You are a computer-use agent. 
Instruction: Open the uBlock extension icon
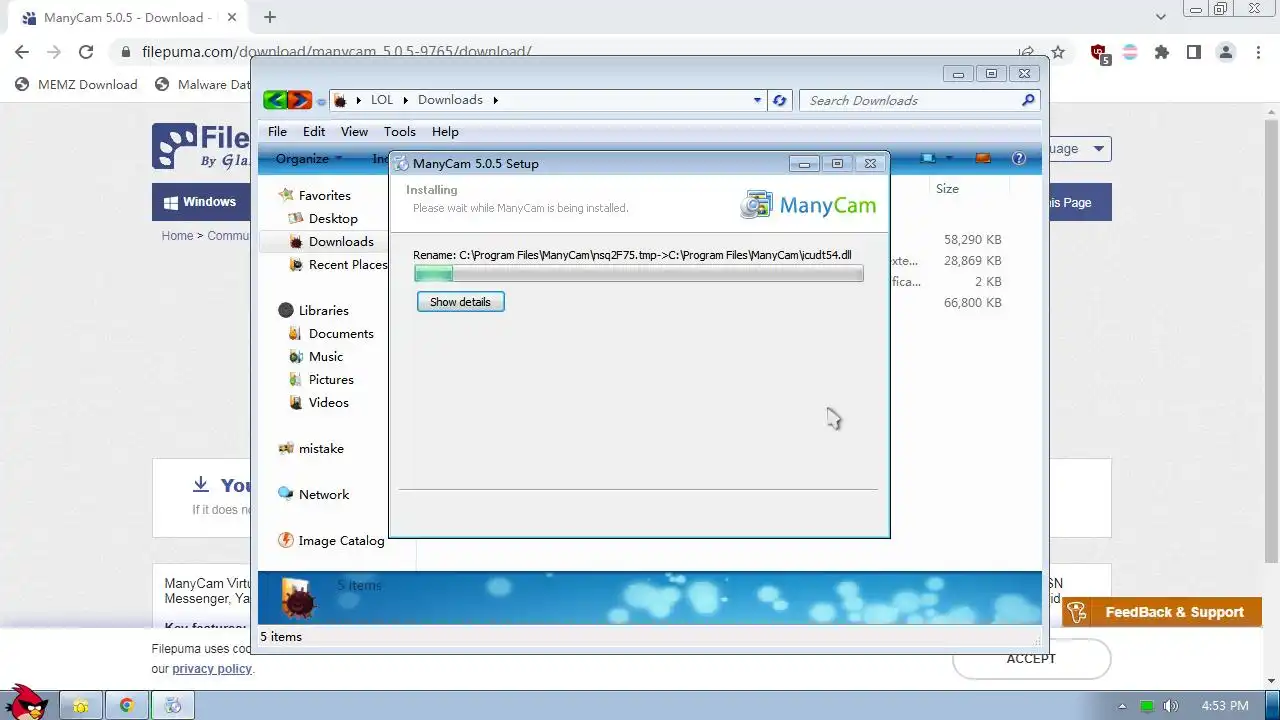coord(1099,53)
